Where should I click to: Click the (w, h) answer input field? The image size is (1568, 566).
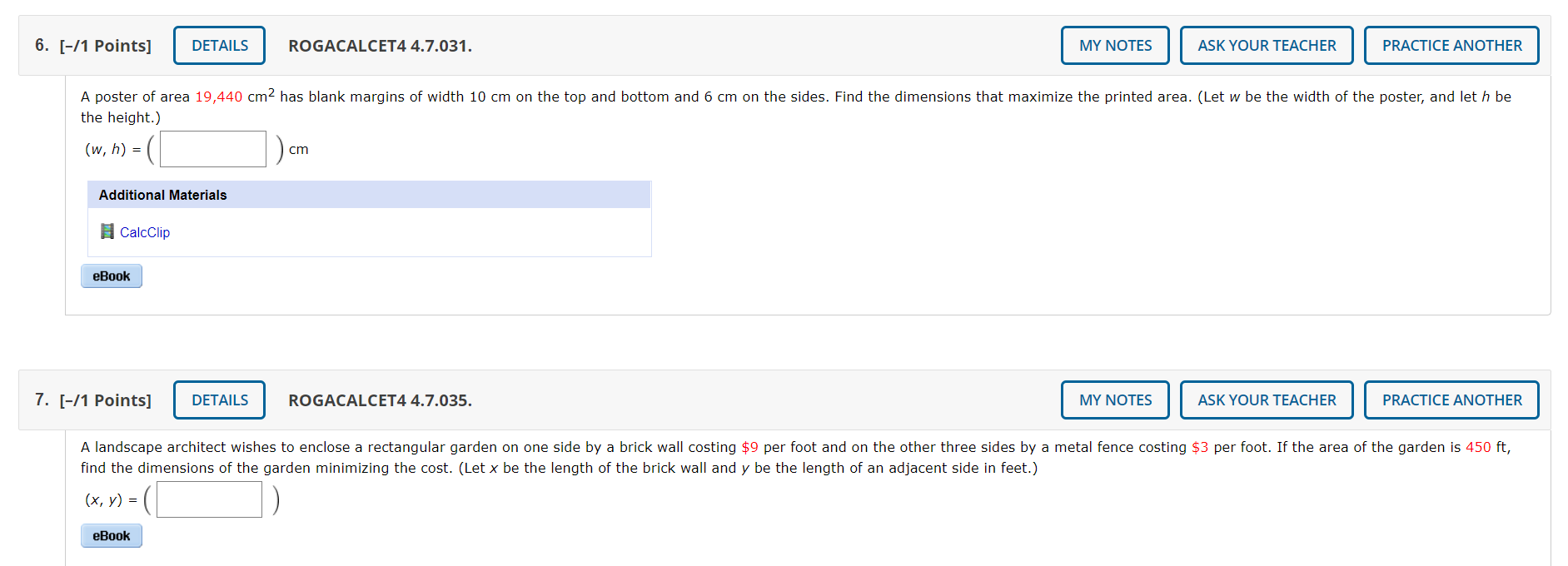pos(212,148)
